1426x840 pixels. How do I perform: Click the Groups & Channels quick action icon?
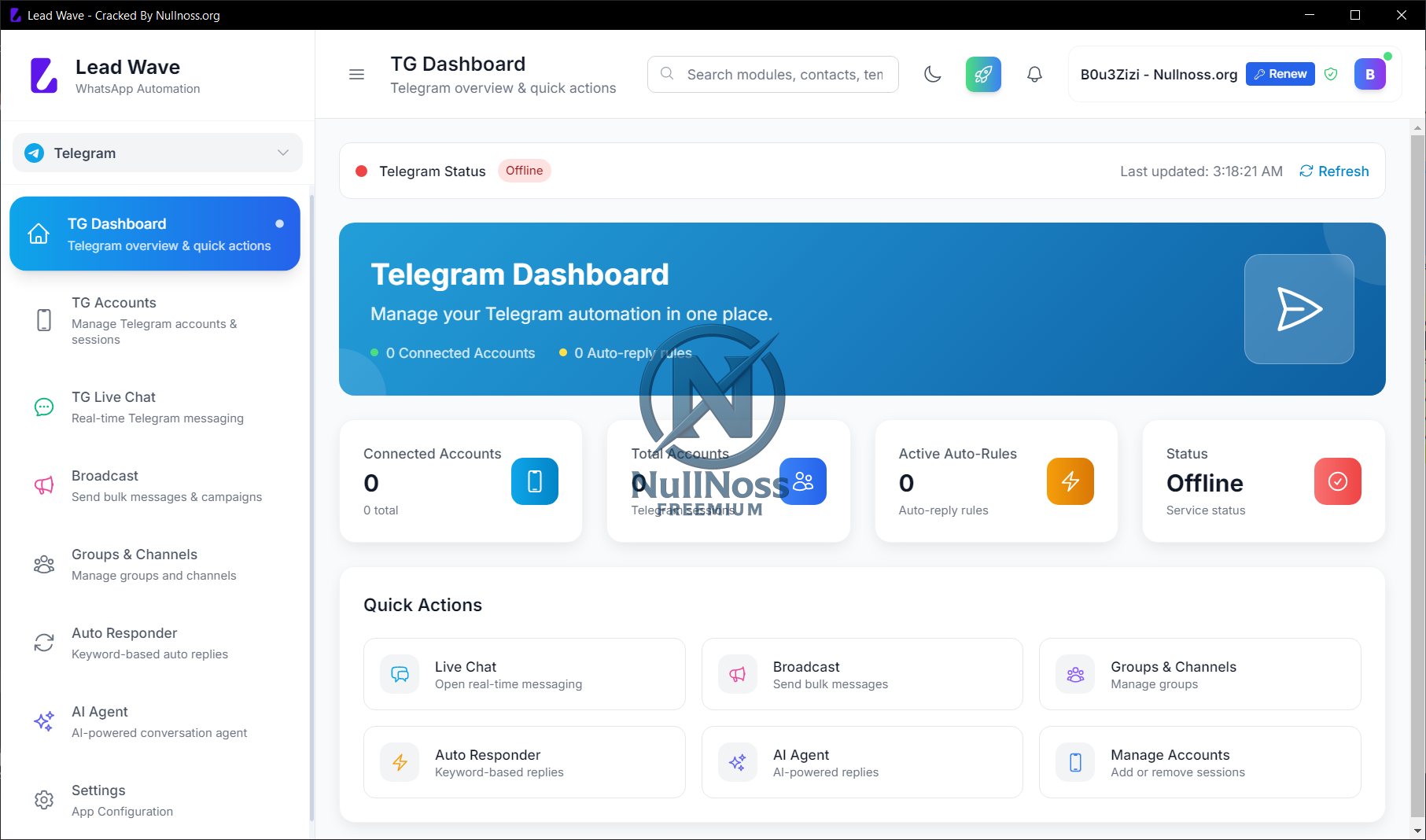coord(1075,674)
